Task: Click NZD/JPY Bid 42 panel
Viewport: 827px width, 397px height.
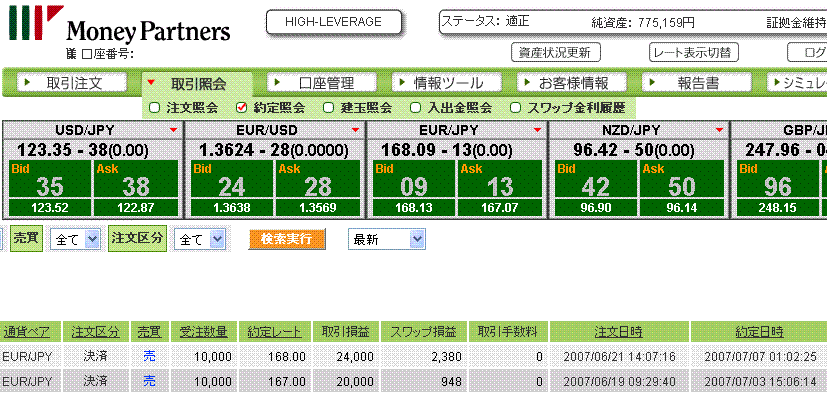Action: point(596,179)
